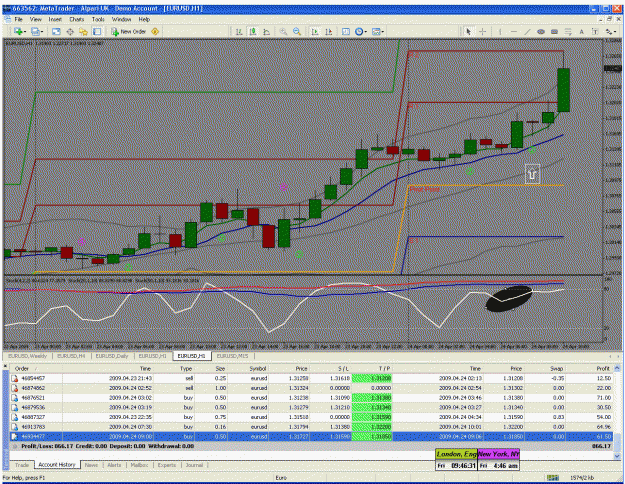
Task: Click the New Chart toolbar icon
Action: tap(18, 31)
